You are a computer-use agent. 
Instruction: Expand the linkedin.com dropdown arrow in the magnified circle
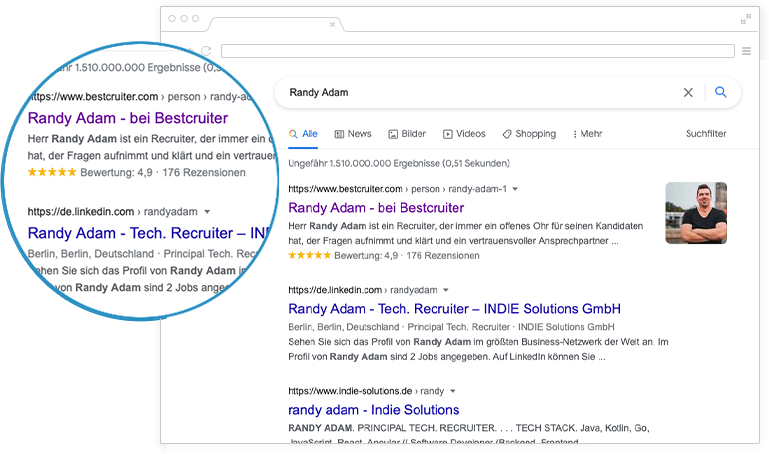[207, 212]
